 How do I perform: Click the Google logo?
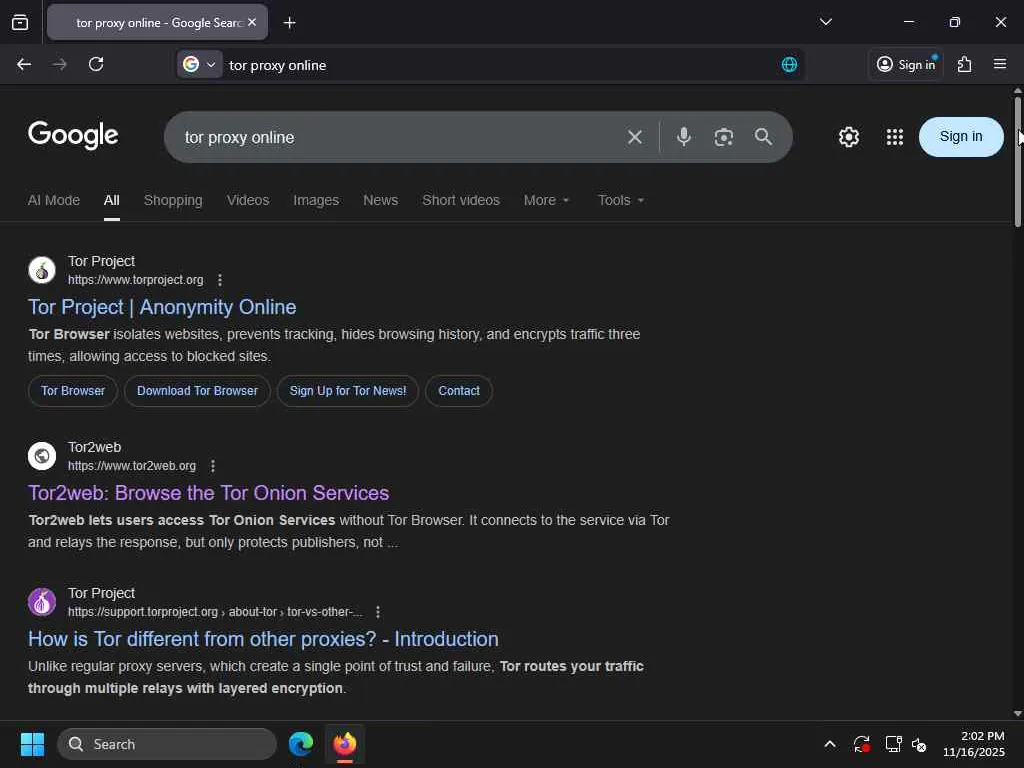pos(73,135)
